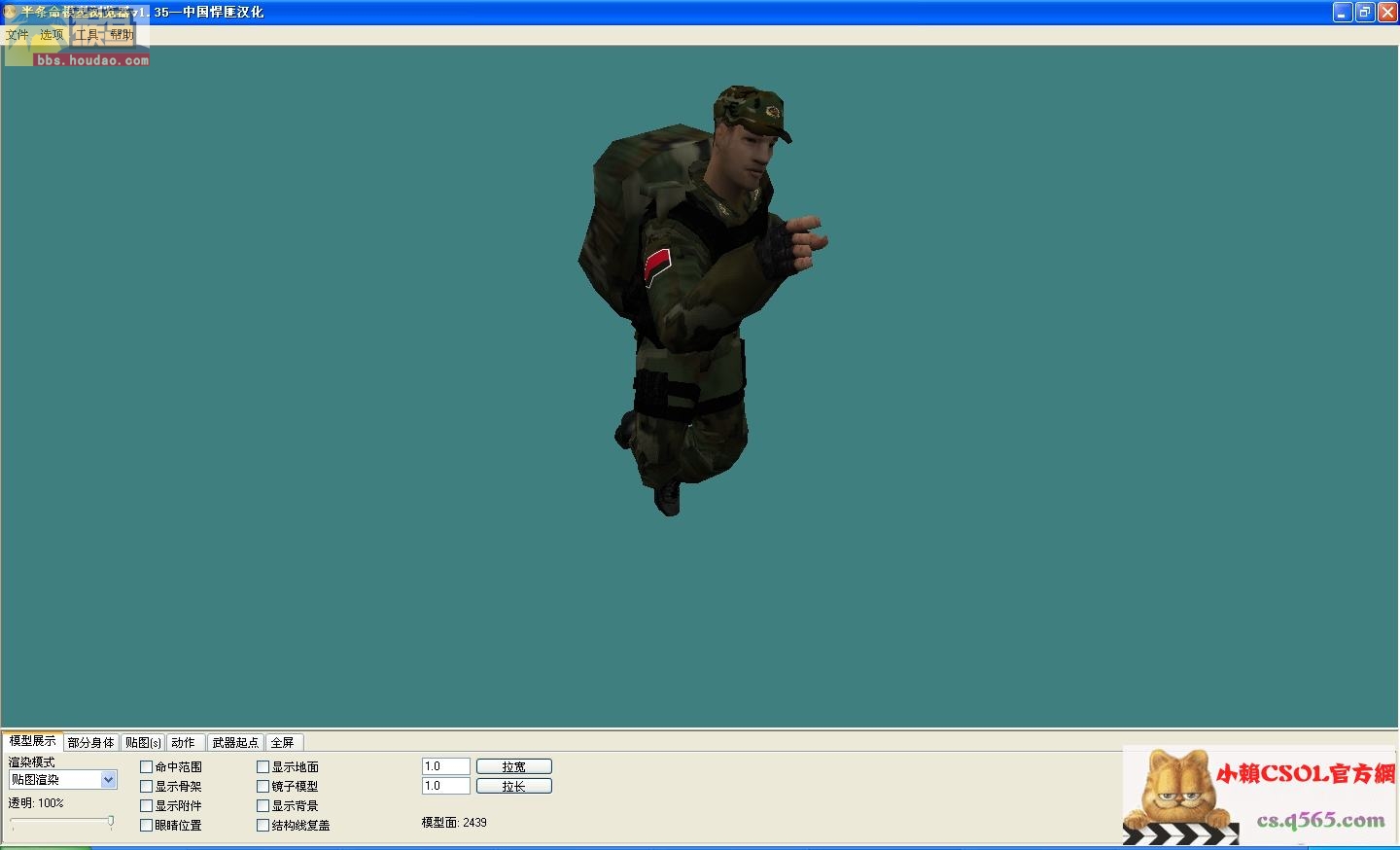Viewport: 1400px width, 850px height.
Task: Close the model viewer window
Action: pyautogui.click(x=1387, y=12)
